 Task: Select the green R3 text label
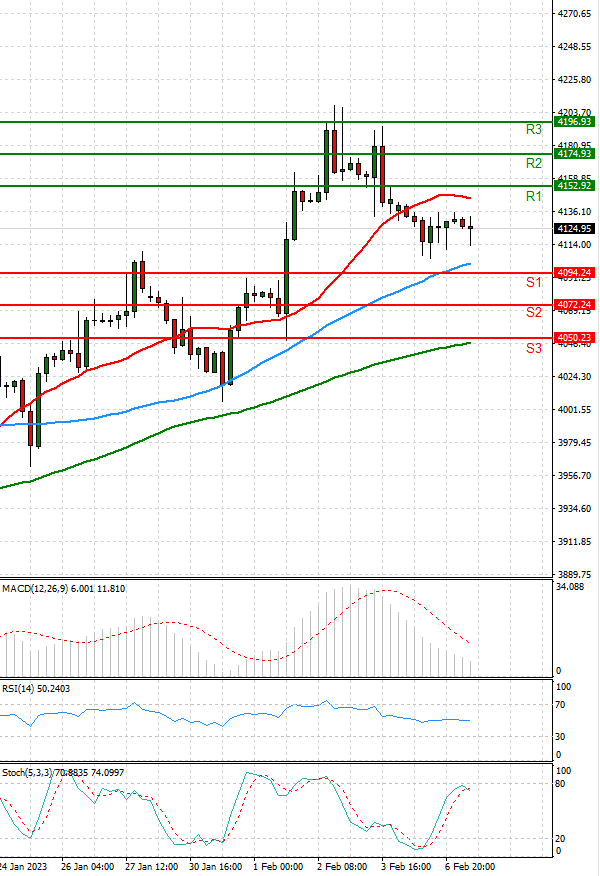click(x=534, y=130)
